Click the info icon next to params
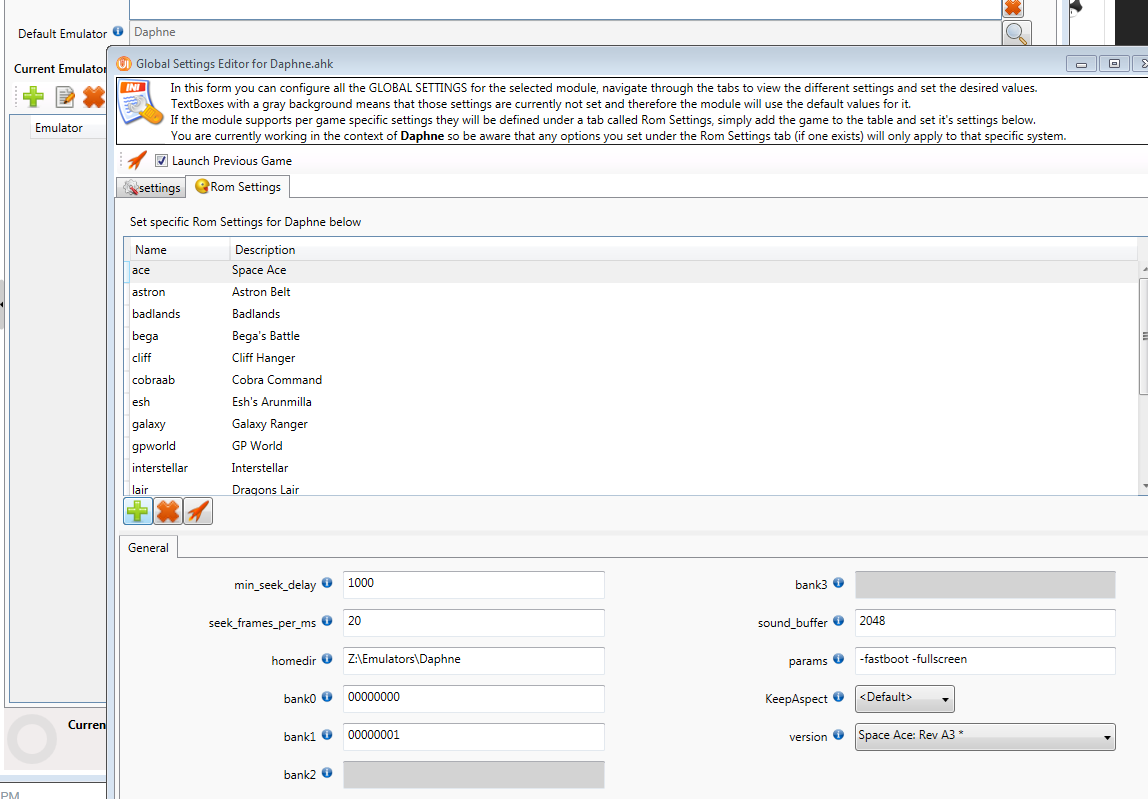 point(839,659)
